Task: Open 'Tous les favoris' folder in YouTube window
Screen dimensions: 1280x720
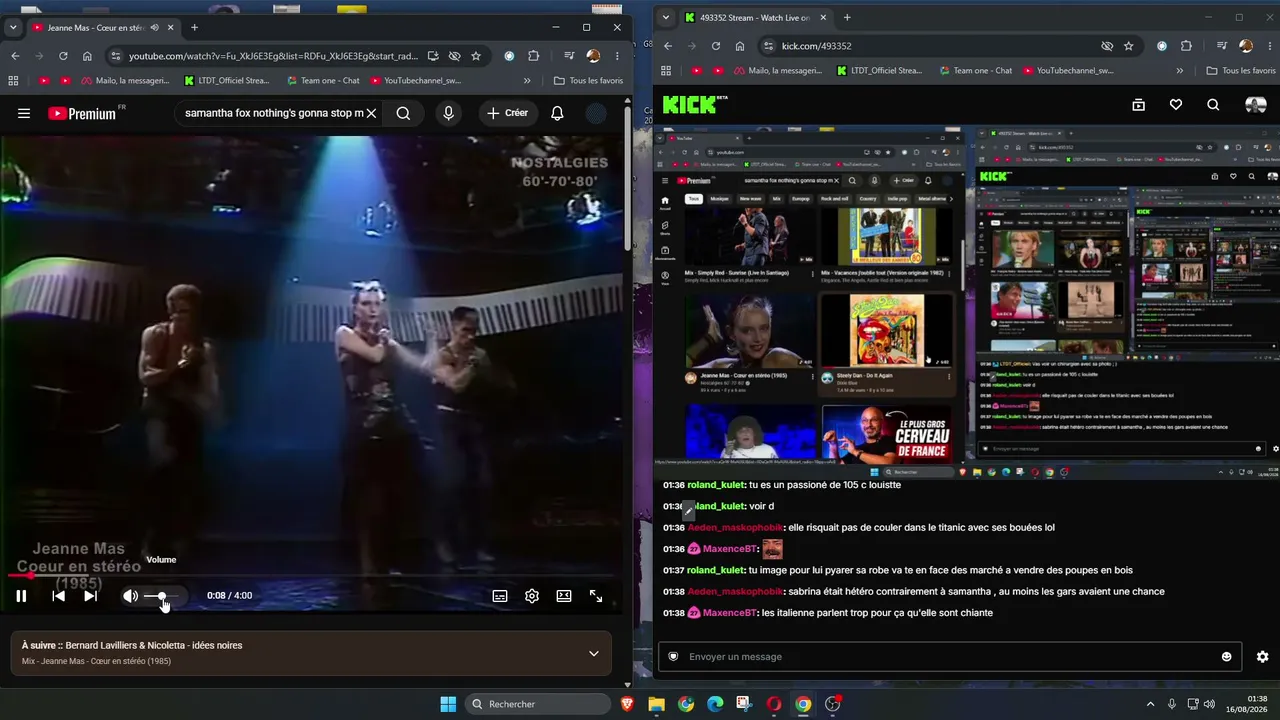Action: click(589, 81)
